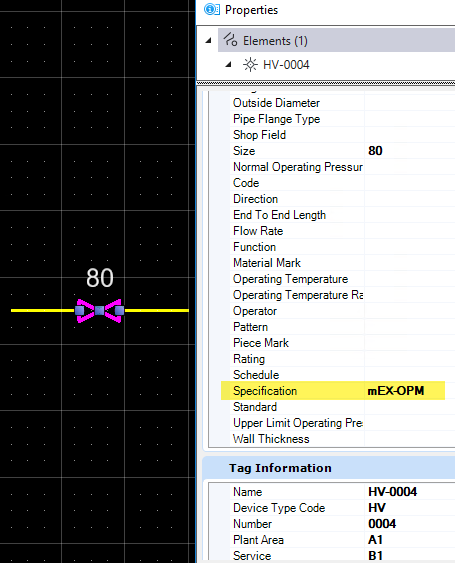Click the HV-0004 element icon
Viewport: 455px width, 563px height.
click(x=250, y=65)
